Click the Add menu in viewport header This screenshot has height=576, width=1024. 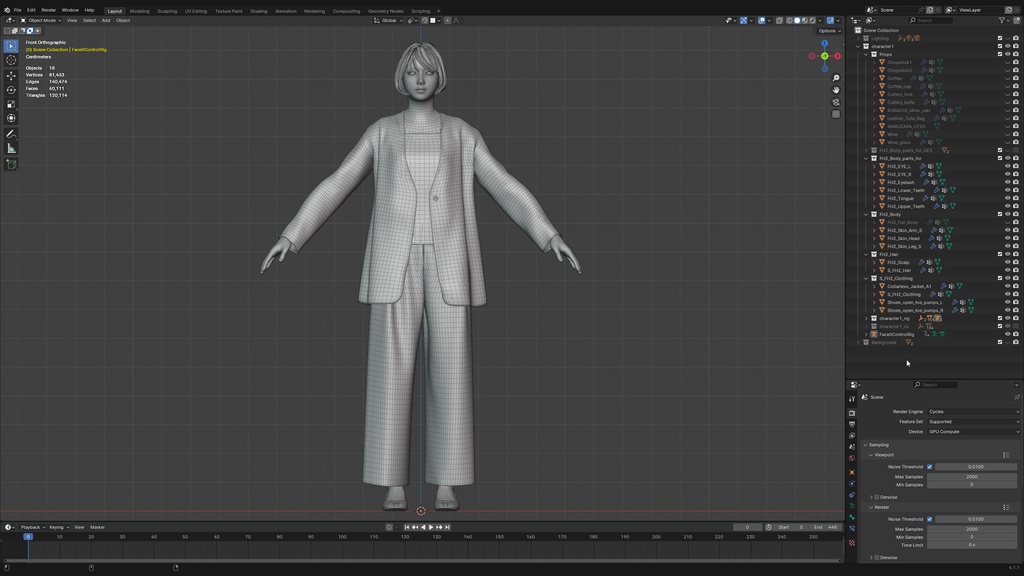(106, 20)
